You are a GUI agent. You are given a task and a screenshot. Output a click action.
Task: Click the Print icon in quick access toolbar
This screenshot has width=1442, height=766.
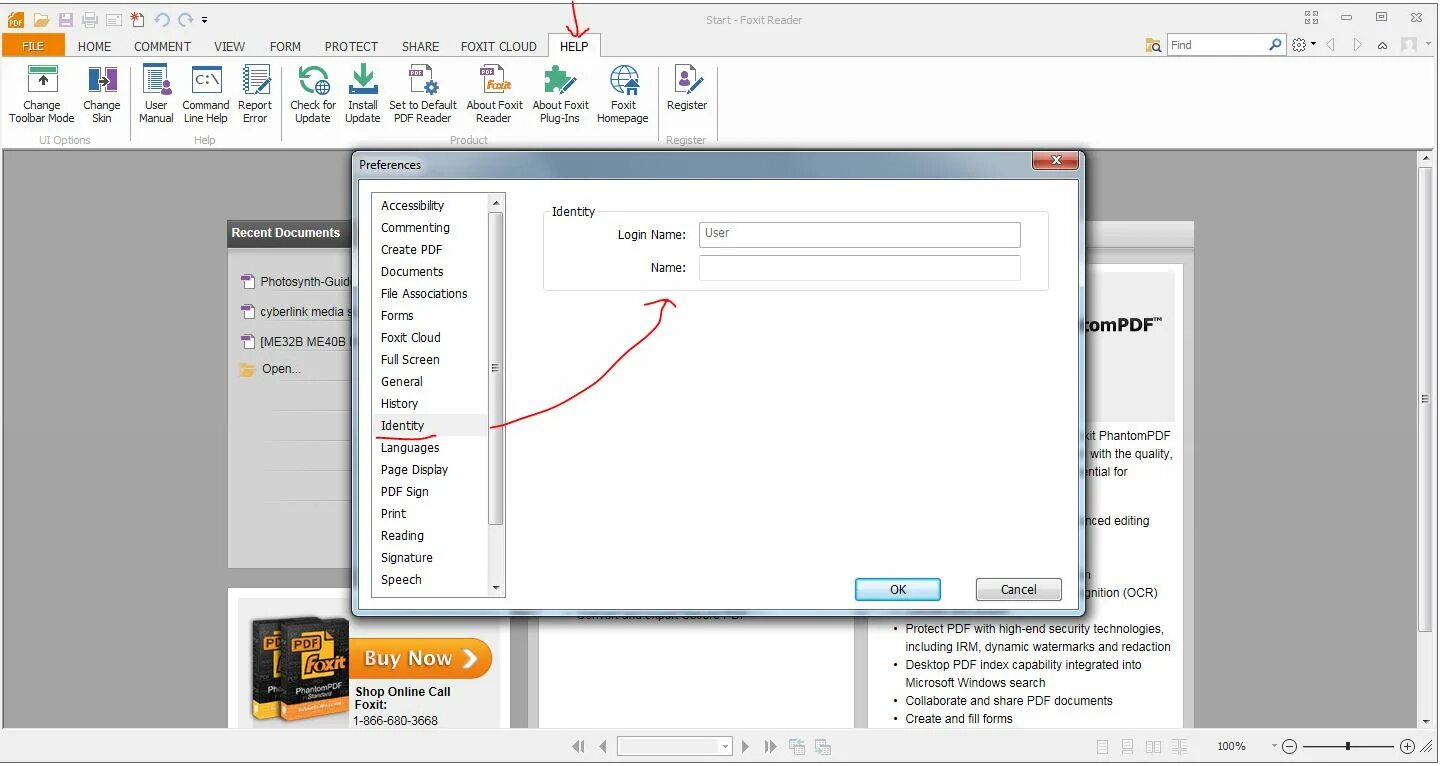point(89,19)
